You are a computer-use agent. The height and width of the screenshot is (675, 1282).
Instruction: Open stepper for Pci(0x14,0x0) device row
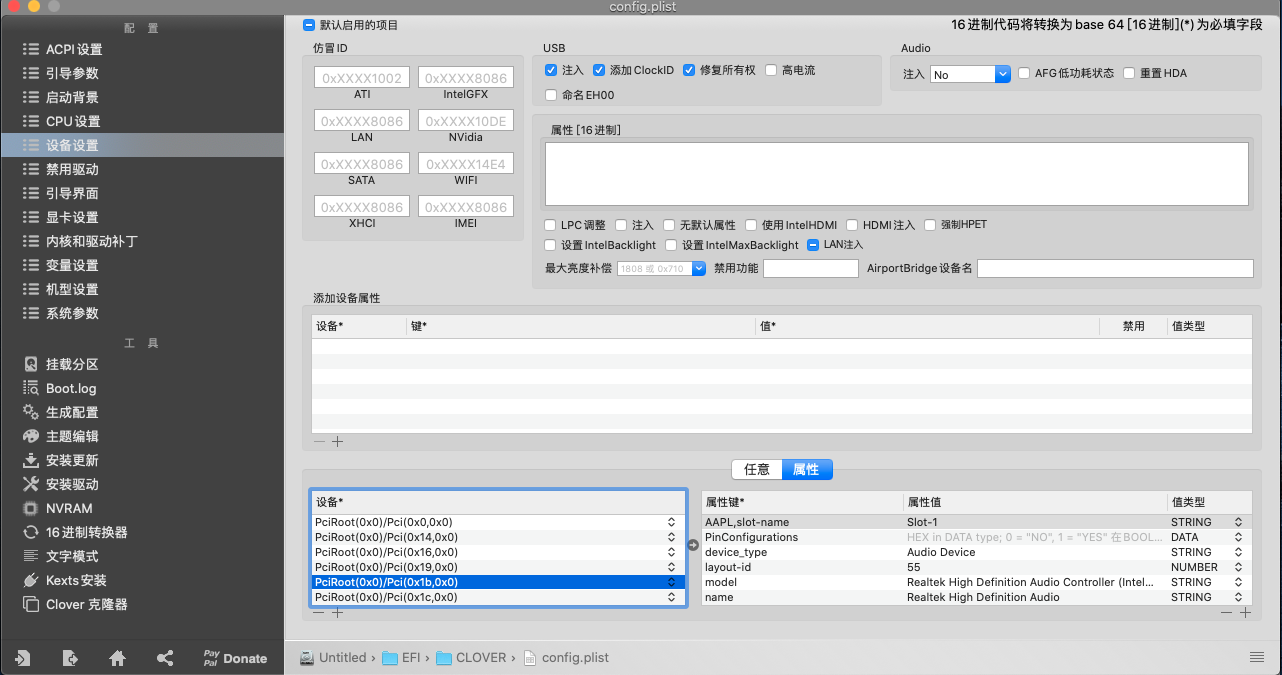pos(671,537)
